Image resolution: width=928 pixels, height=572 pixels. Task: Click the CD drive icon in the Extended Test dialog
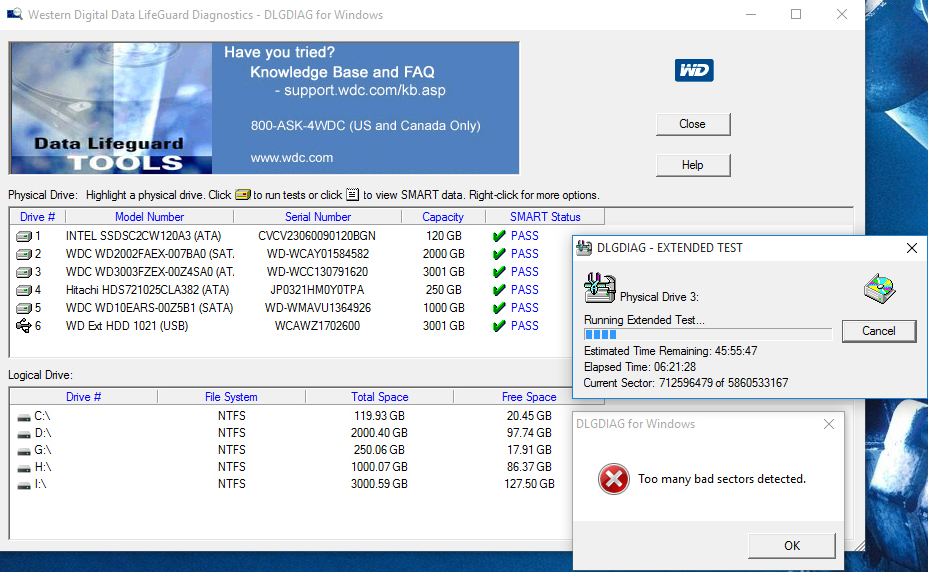(879, 288)
